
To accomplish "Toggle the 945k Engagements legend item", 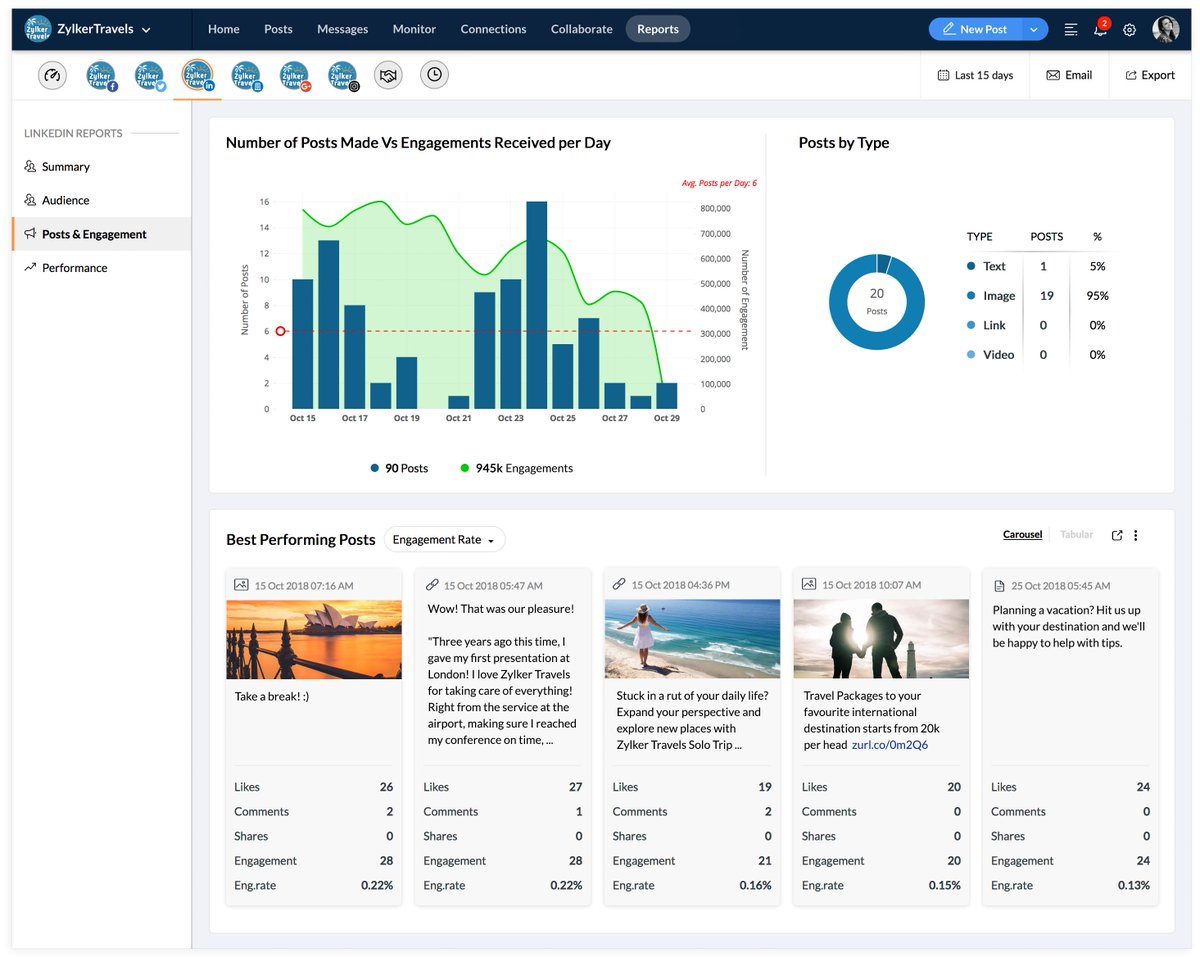I will pyautogui.click(x=516, y=467).
